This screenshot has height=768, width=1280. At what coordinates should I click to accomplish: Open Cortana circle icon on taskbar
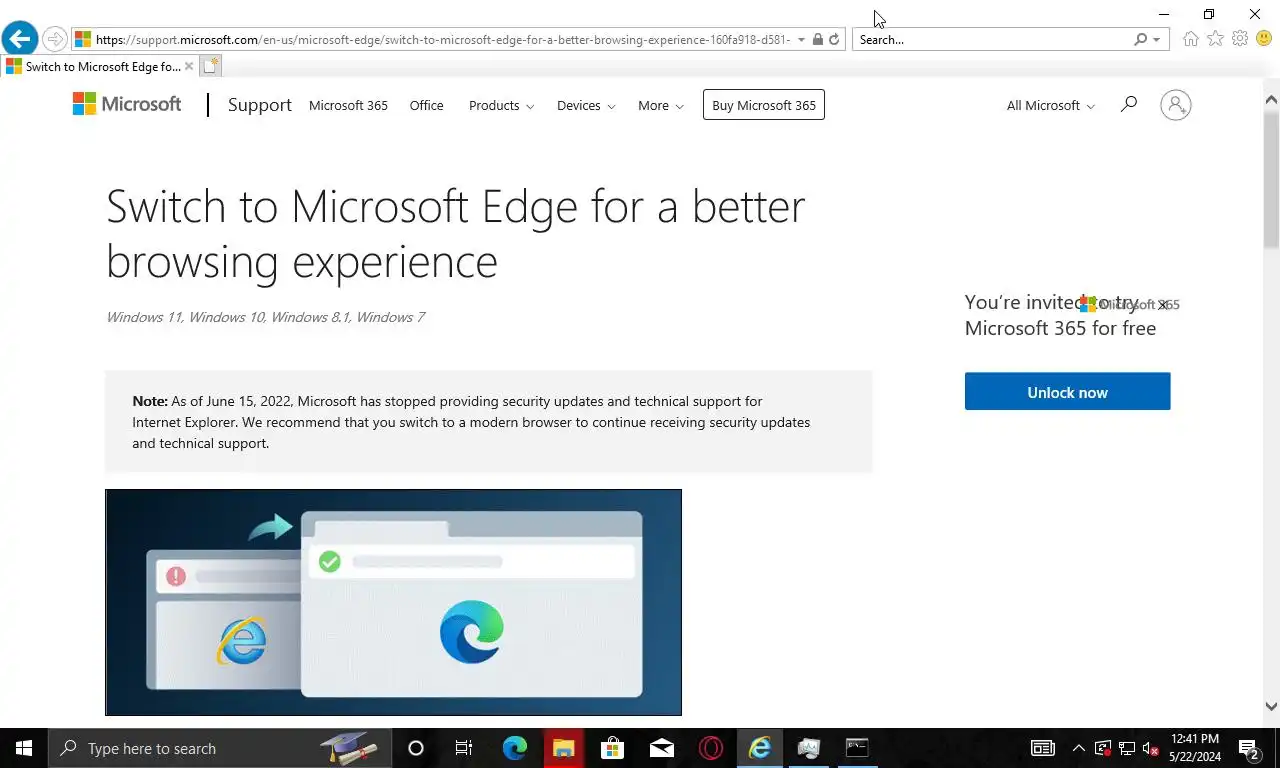click(x=416, y=748)
